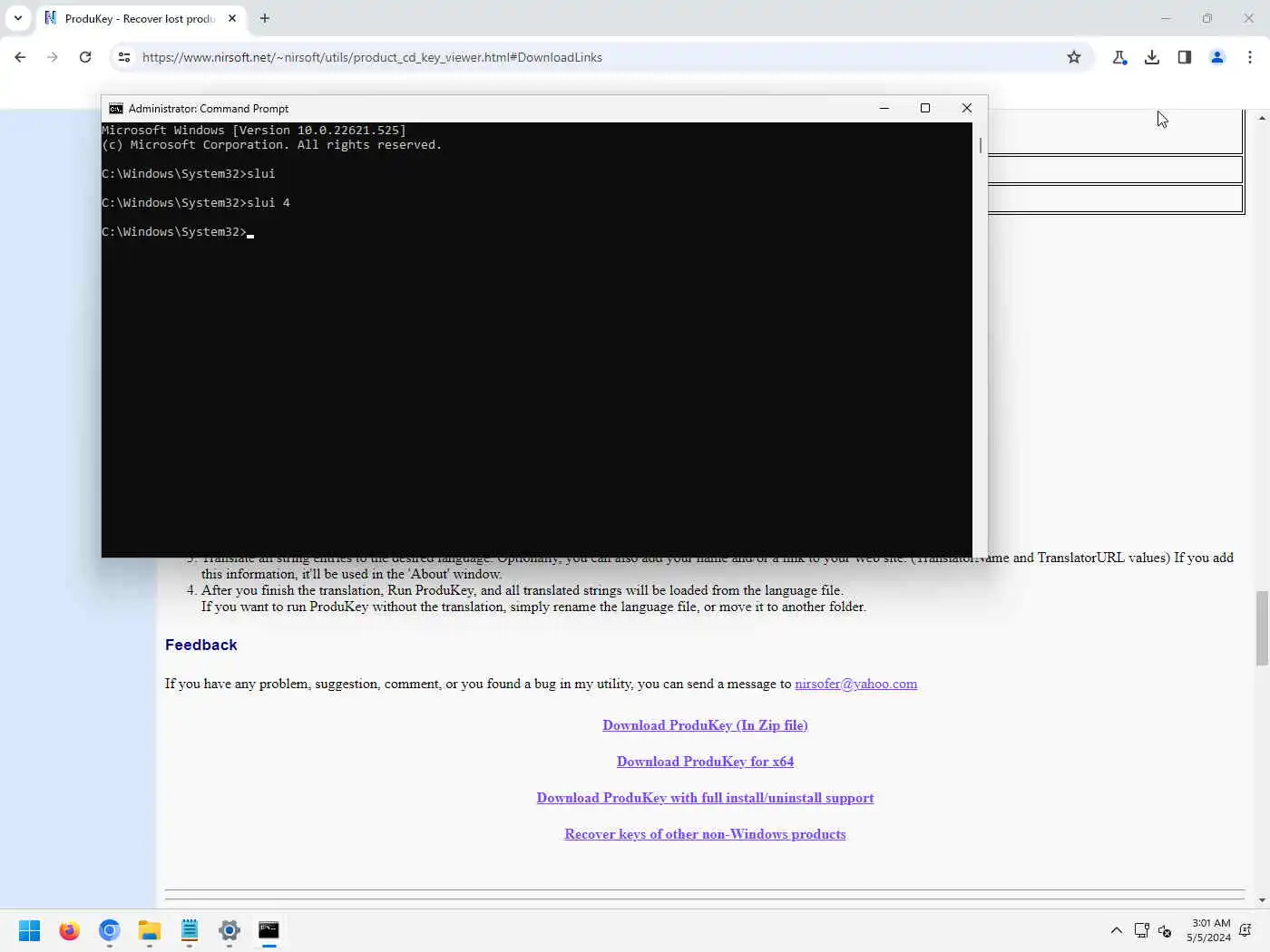Click the Windows version text line
This screenshot has height=952, width=1270.
[x=254, y=131]
